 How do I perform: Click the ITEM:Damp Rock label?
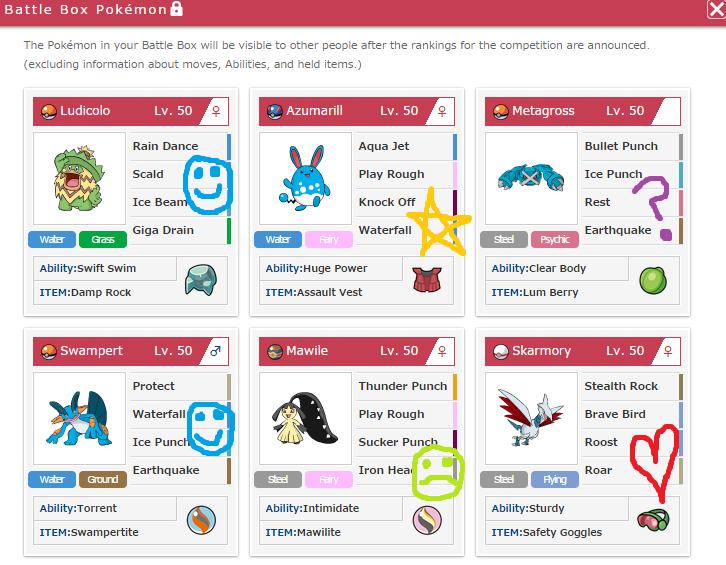pos(85,293)
